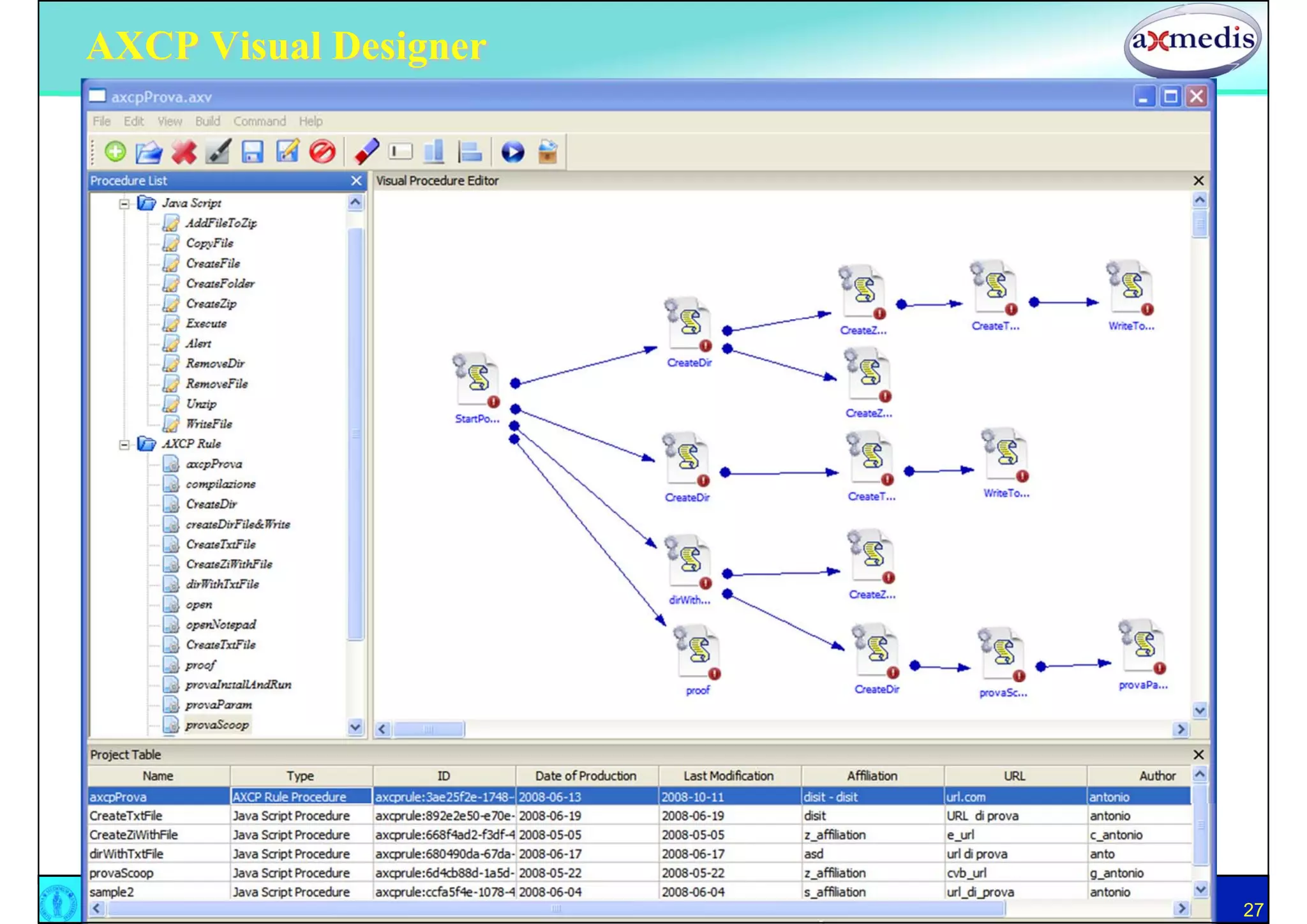
Task: Select the sample2 row in Project Table
Action: point(639,891)
